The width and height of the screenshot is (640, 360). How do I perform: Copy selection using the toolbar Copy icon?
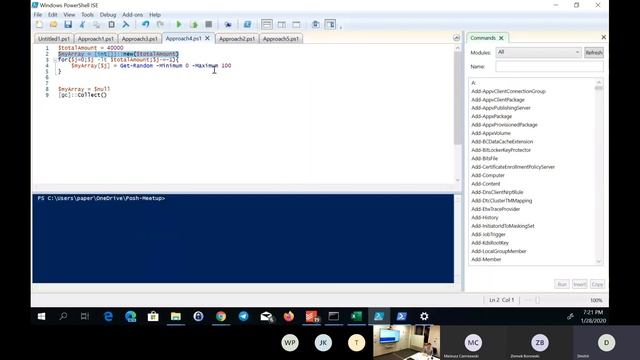click(x=96, y=24)
